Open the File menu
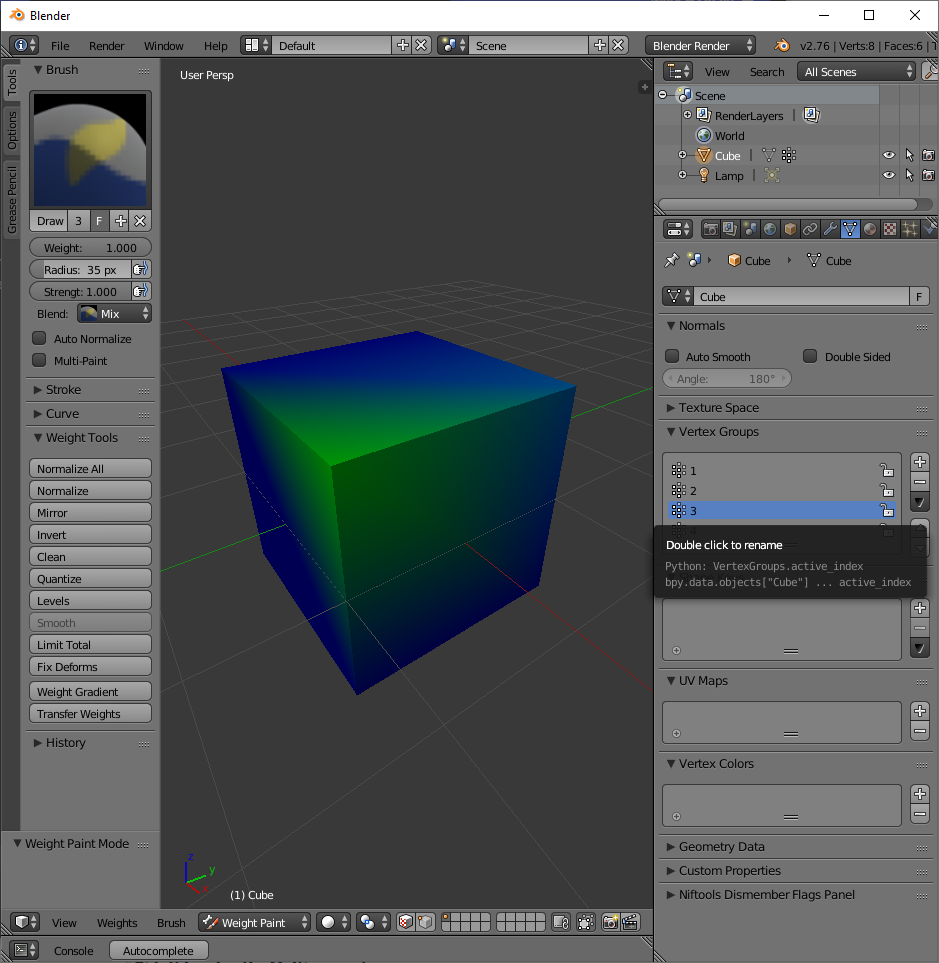Screen dimensions: 939x963 (x=60, y=46)
